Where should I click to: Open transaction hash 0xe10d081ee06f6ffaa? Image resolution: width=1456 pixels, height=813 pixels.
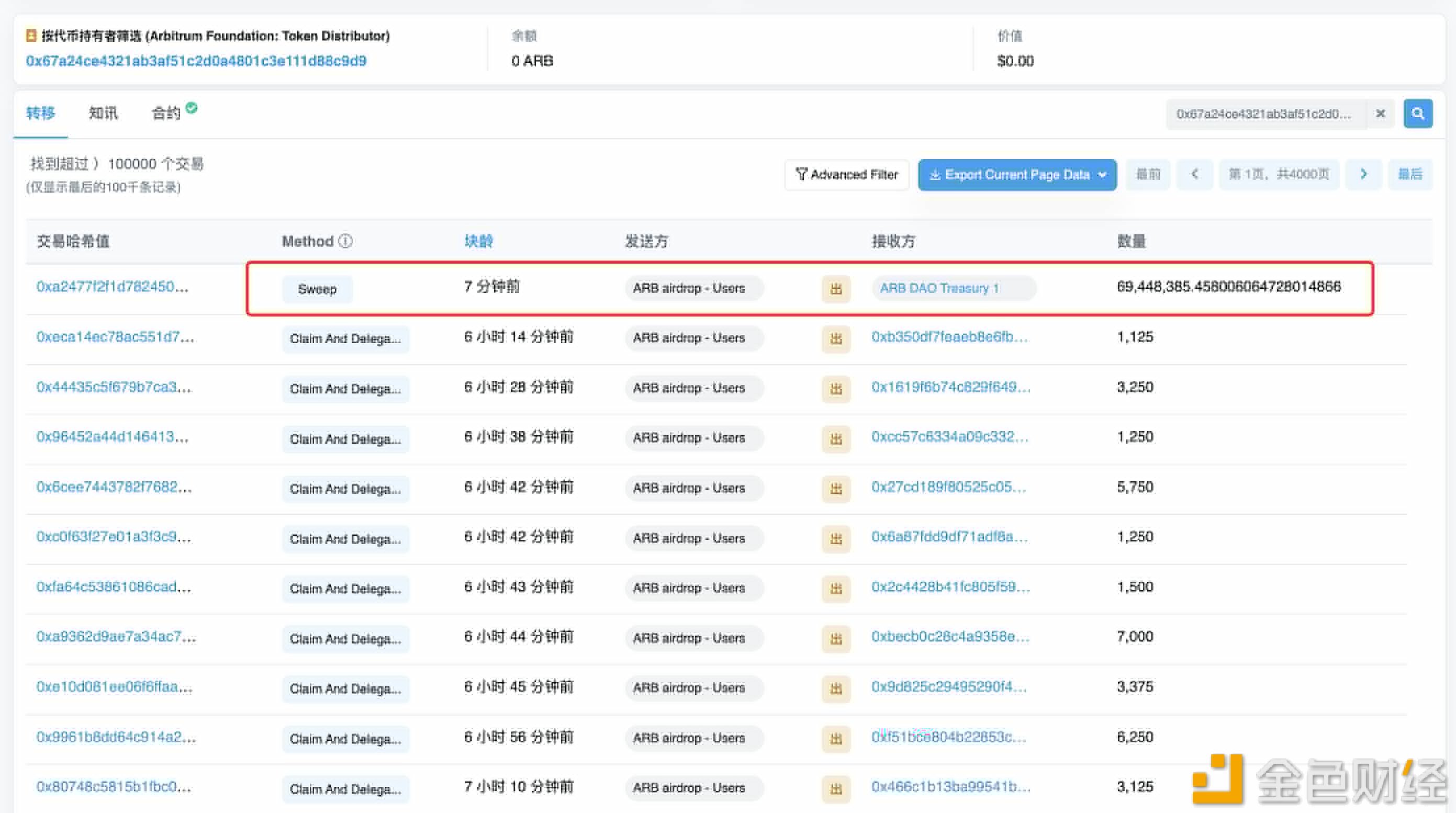[x=114, y=687]
